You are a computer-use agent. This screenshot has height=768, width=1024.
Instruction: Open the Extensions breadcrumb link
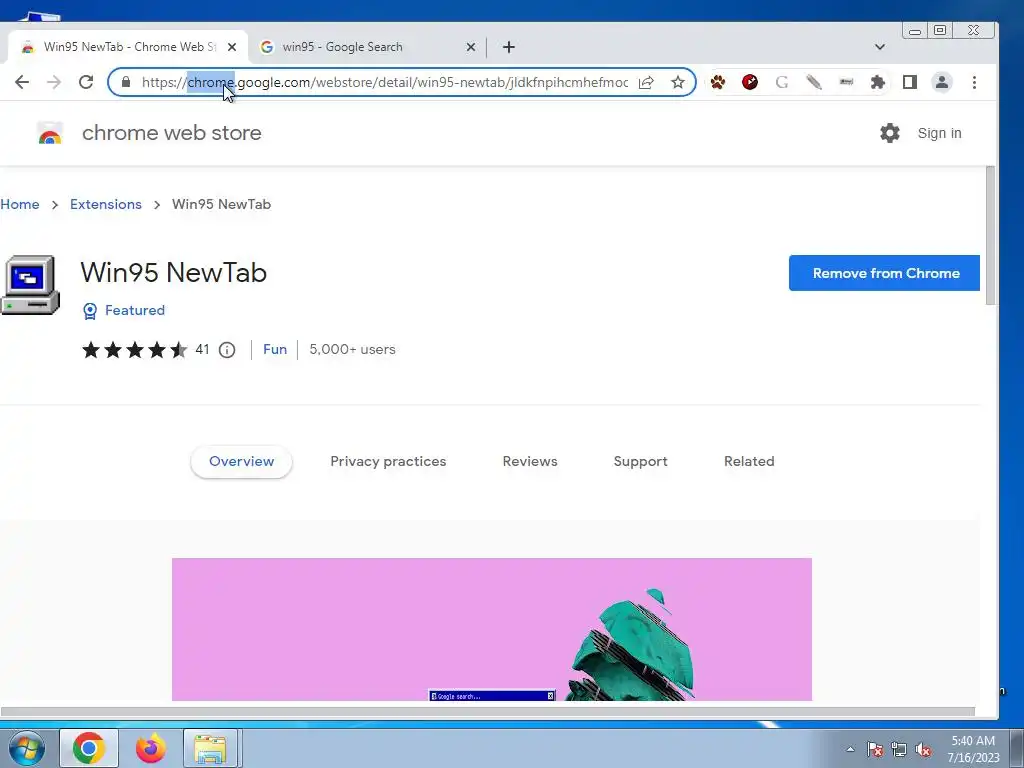[x=106, y=204]
